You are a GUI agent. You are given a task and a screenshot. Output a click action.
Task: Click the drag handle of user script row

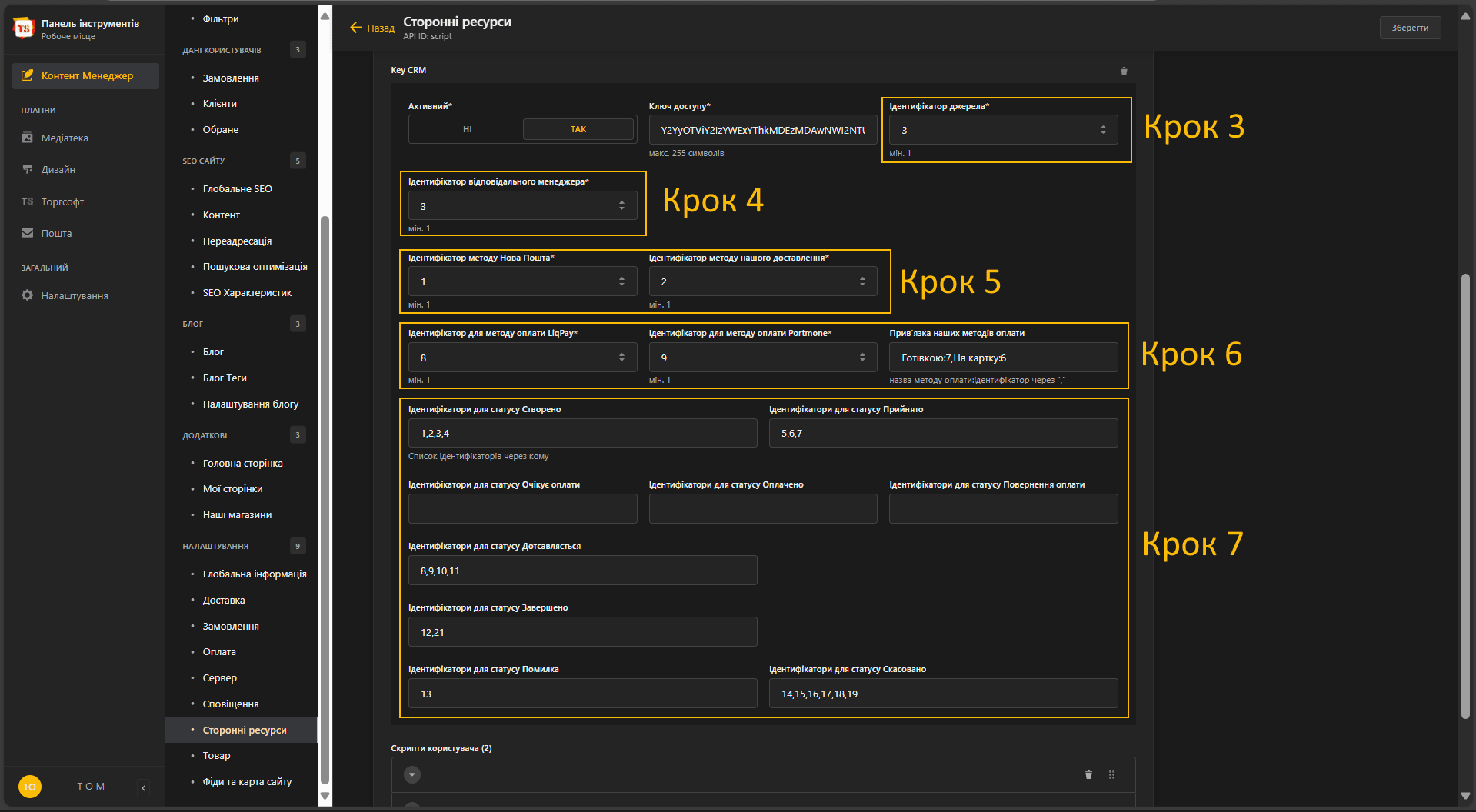click(x=1111, y=774)
